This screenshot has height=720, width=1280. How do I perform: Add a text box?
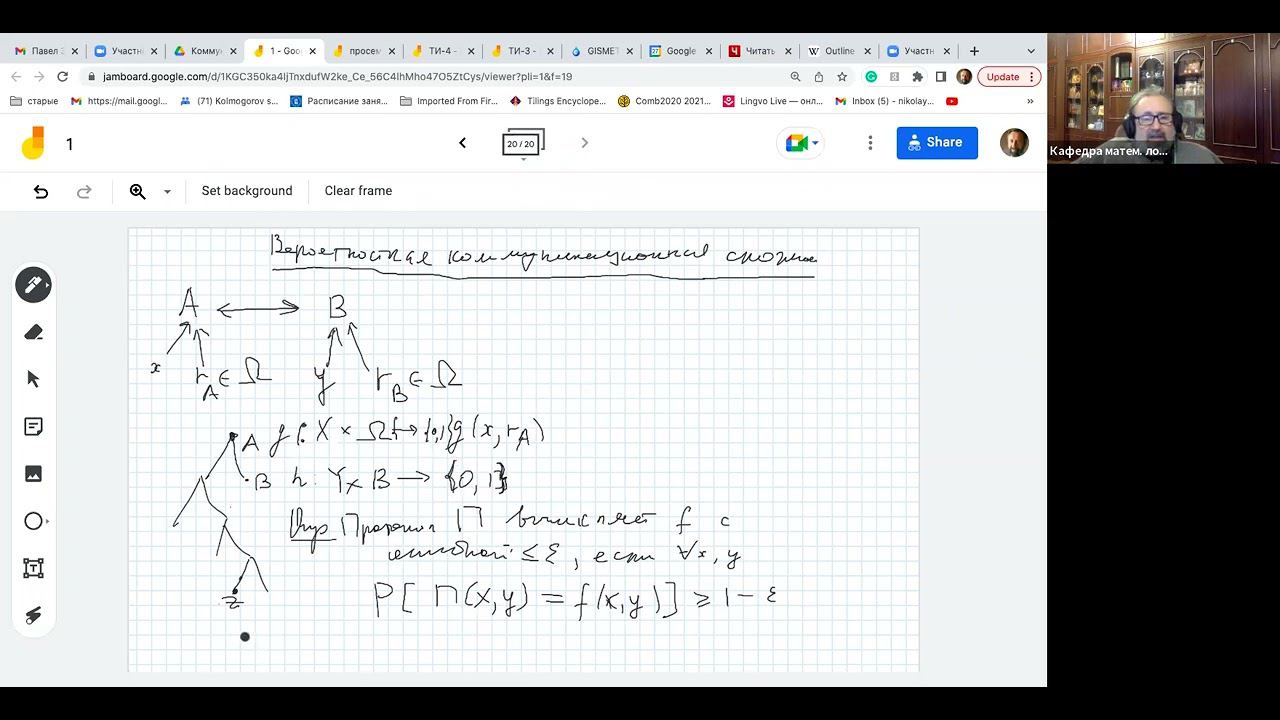pos(33,568)
